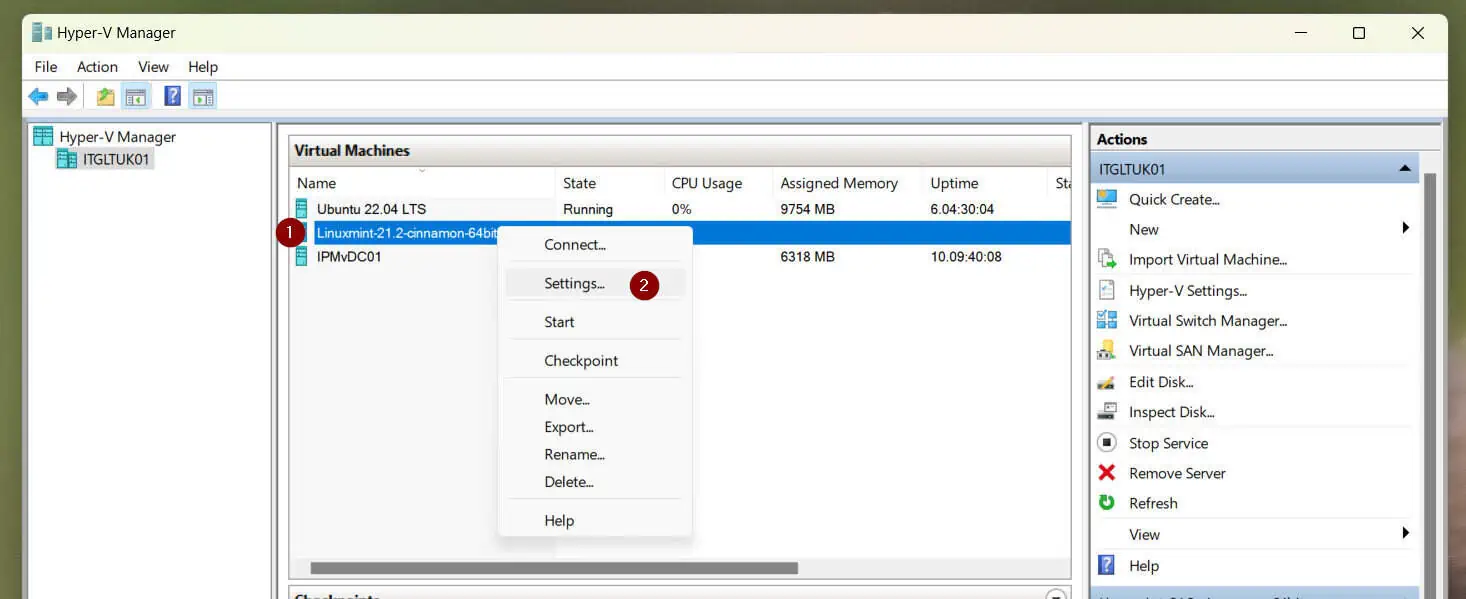Choose Move... from the context menu
The image size is (1466, 599).
(x=595, y=400)
